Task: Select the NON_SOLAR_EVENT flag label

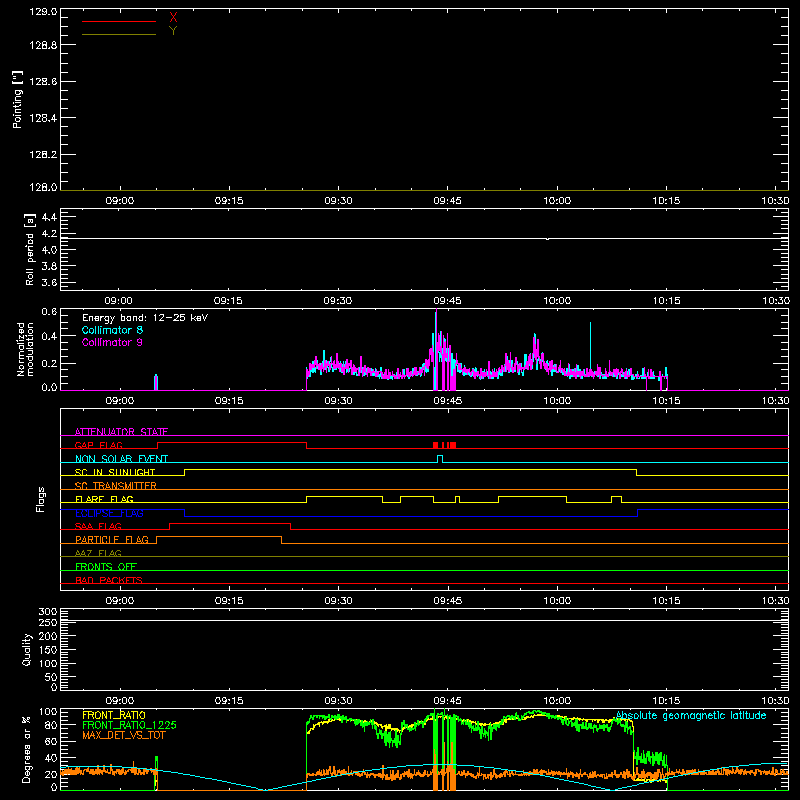Action: pyautogui.click(x=121, y=459)
